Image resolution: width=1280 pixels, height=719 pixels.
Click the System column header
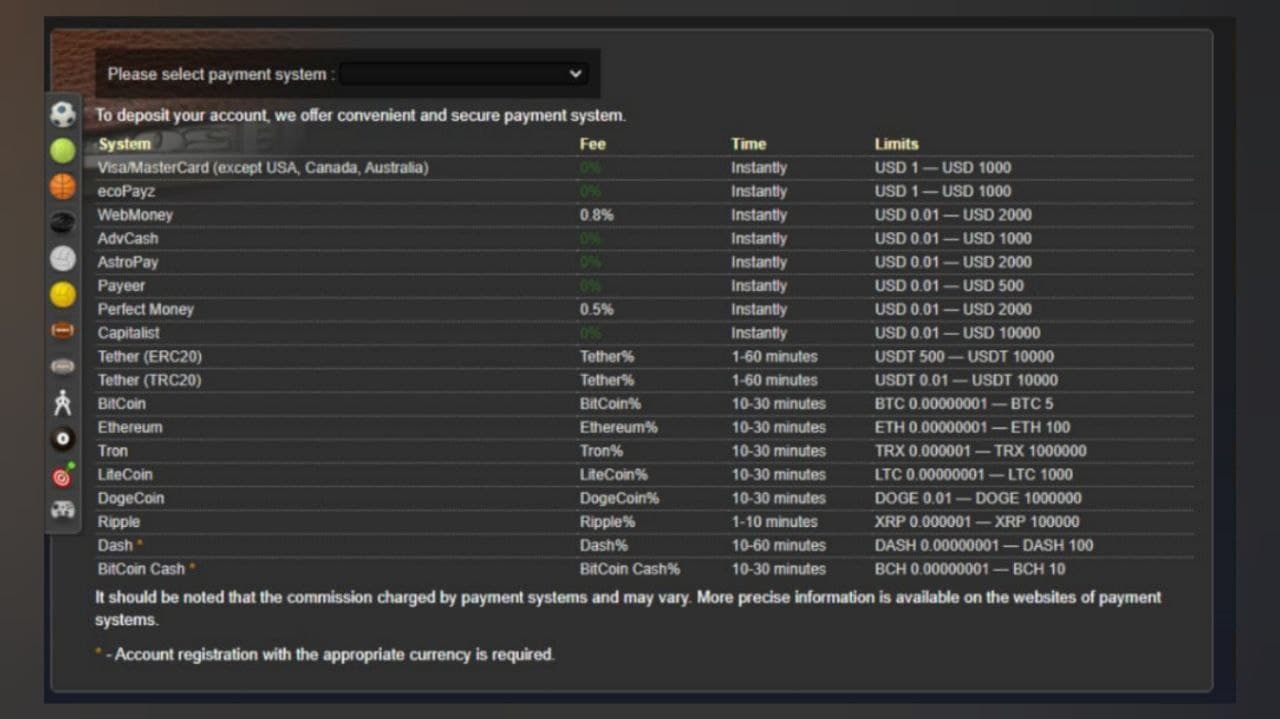coord(124,144)
